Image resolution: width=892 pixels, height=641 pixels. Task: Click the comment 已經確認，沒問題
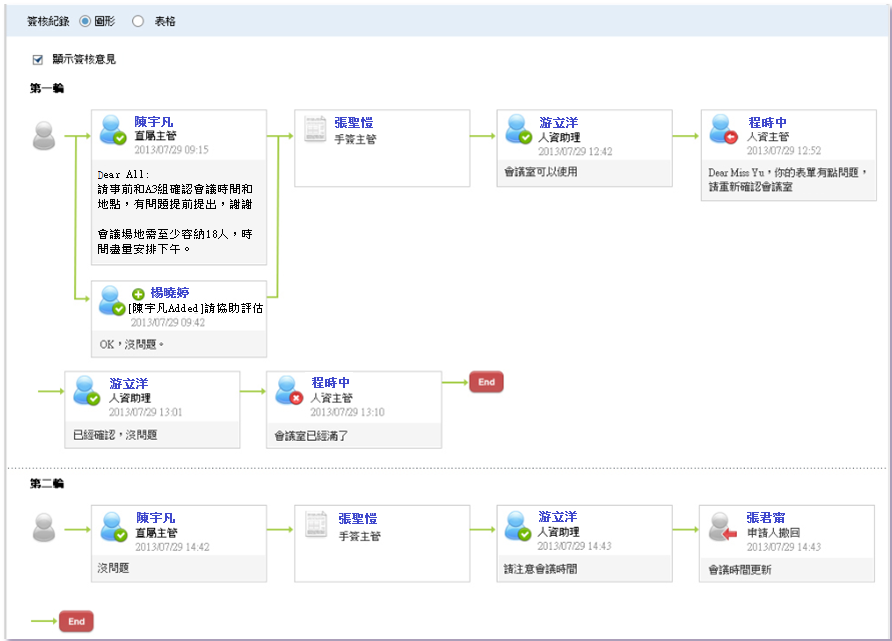click(x=115, y=435)
